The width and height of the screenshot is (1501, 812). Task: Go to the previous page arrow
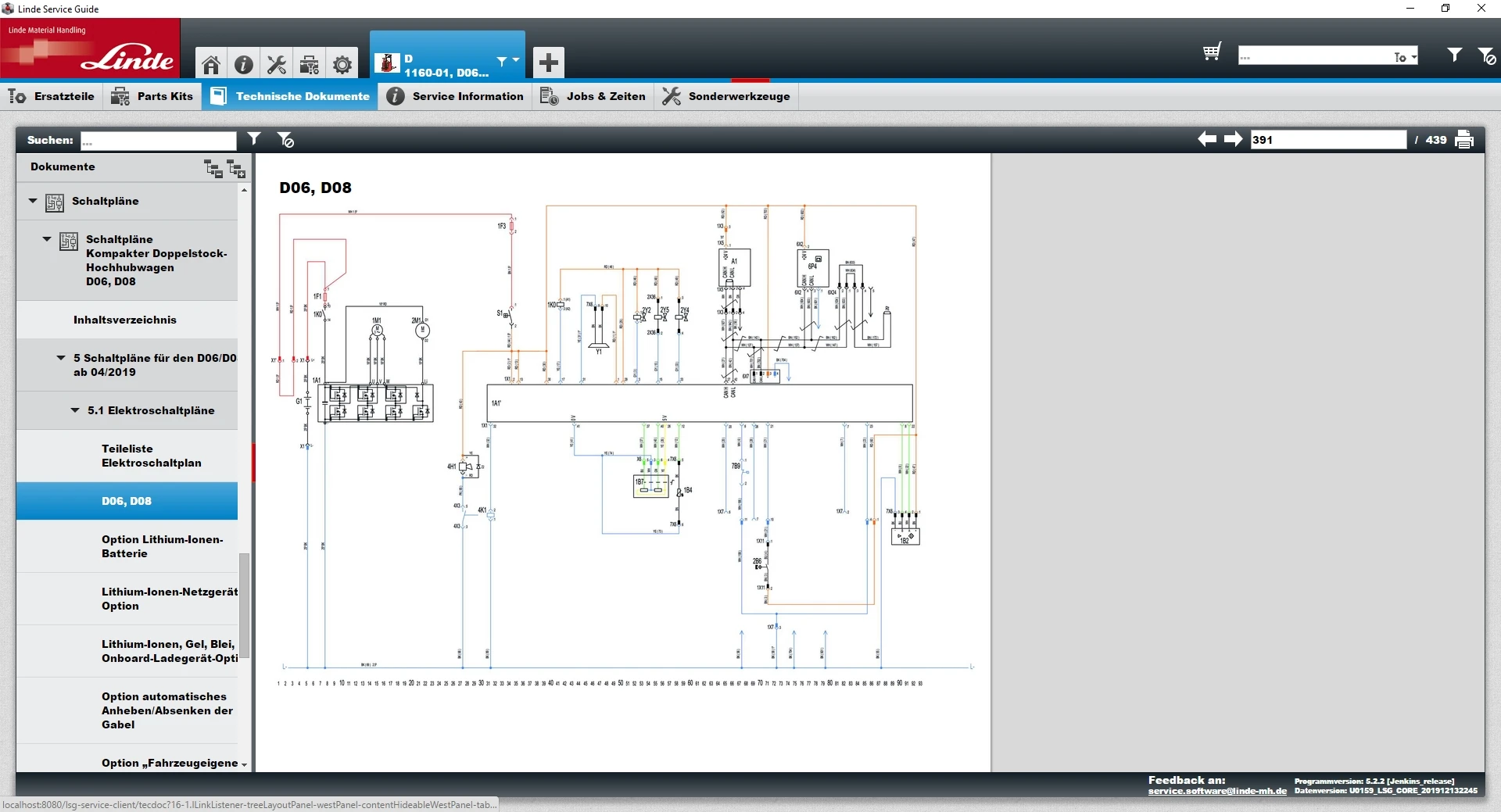1206,139
